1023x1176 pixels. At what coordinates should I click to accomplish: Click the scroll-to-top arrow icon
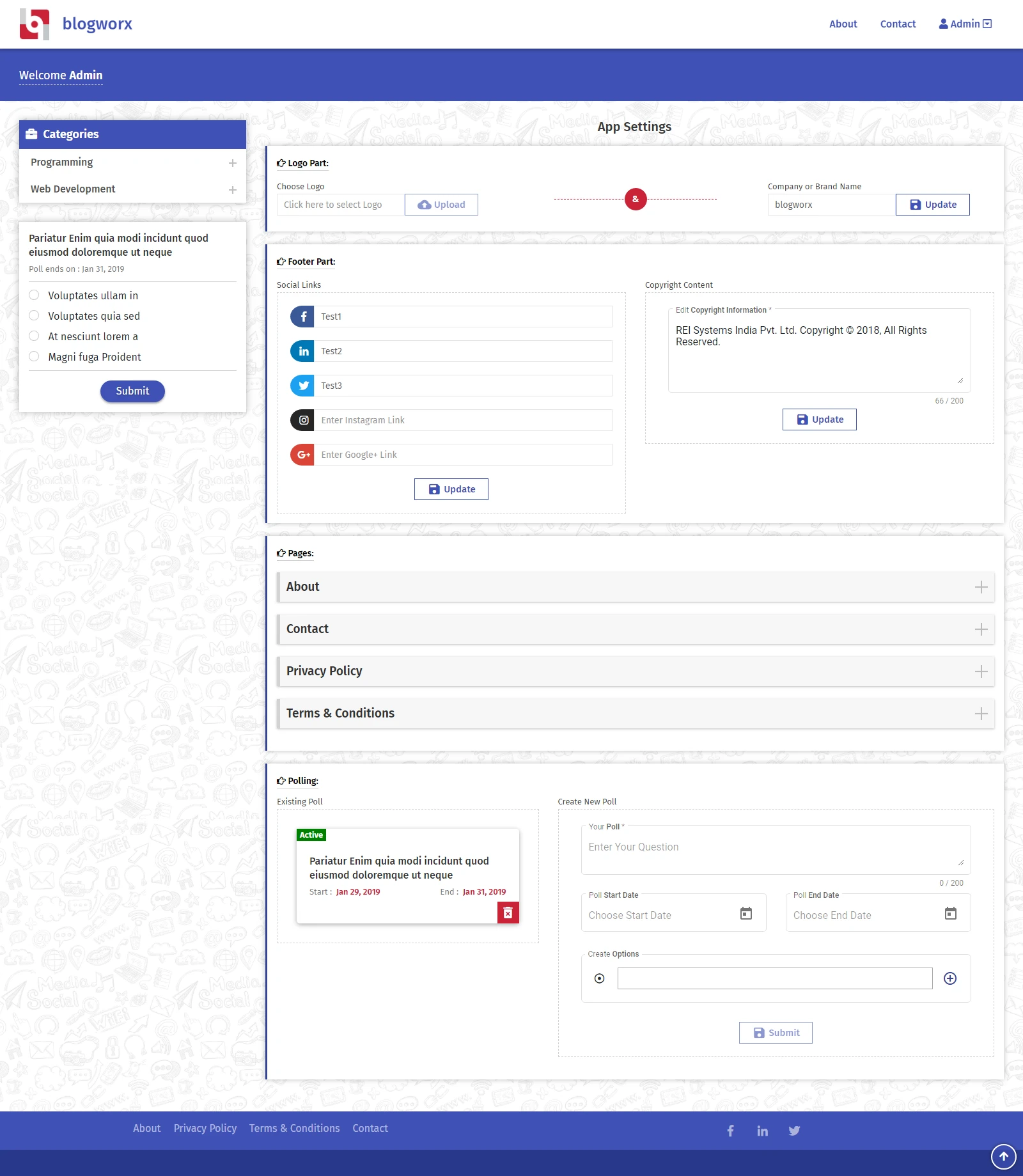[x=1004, y=1156]
